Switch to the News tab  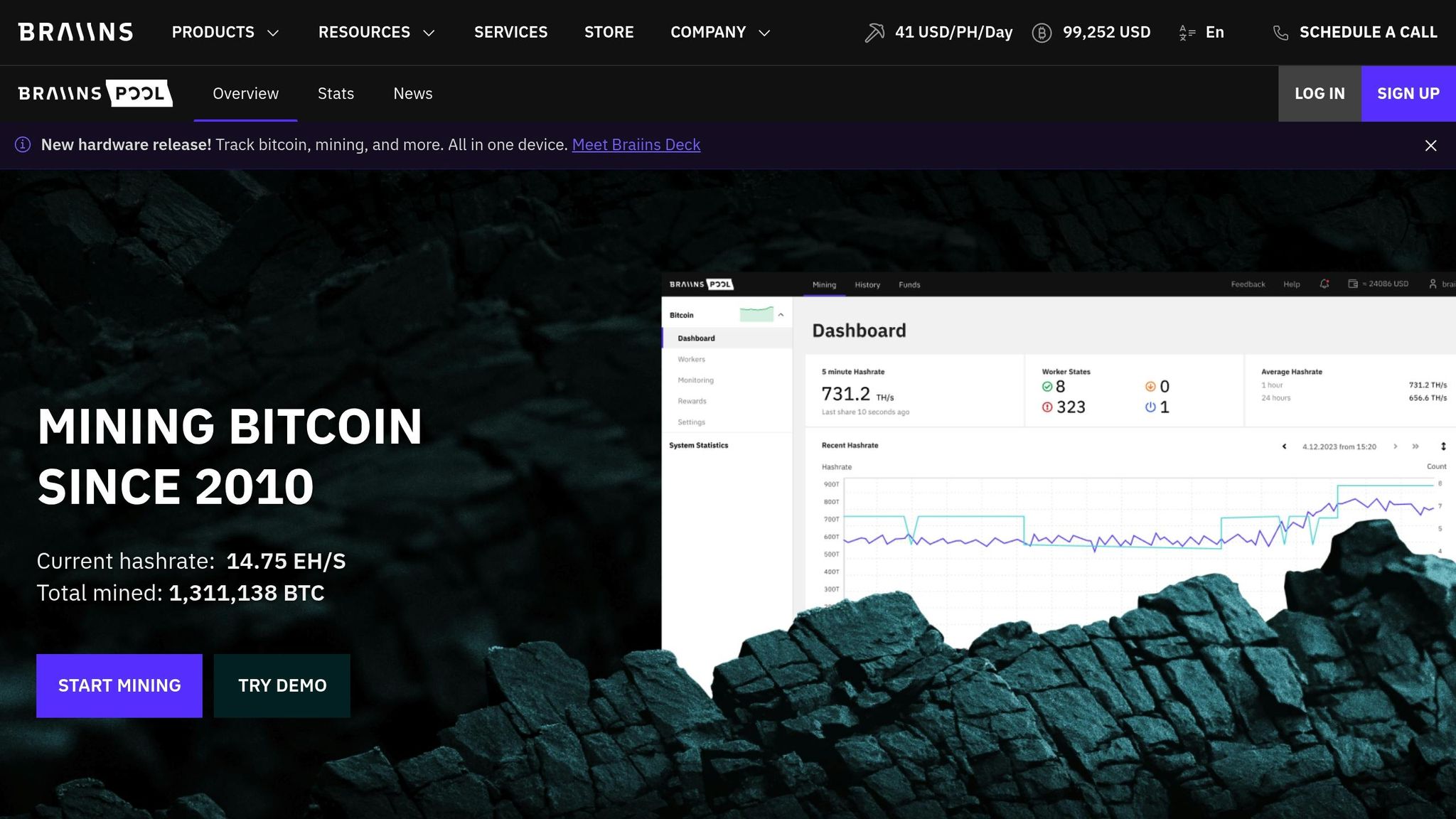(412, 94)
